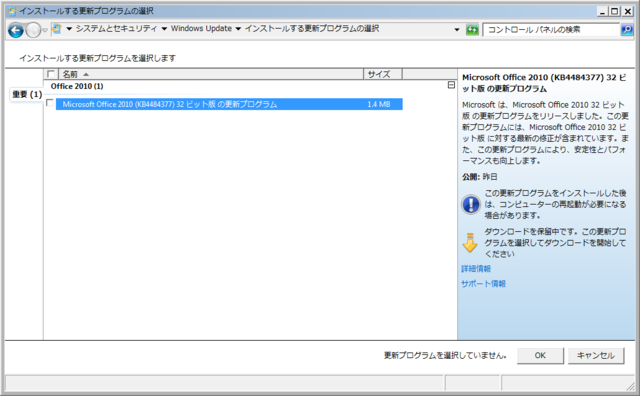Viewport: 640px width, 396px height.
Task: Sort by サイズ column header
Action: pyautogui.click(x=383, y=74)
